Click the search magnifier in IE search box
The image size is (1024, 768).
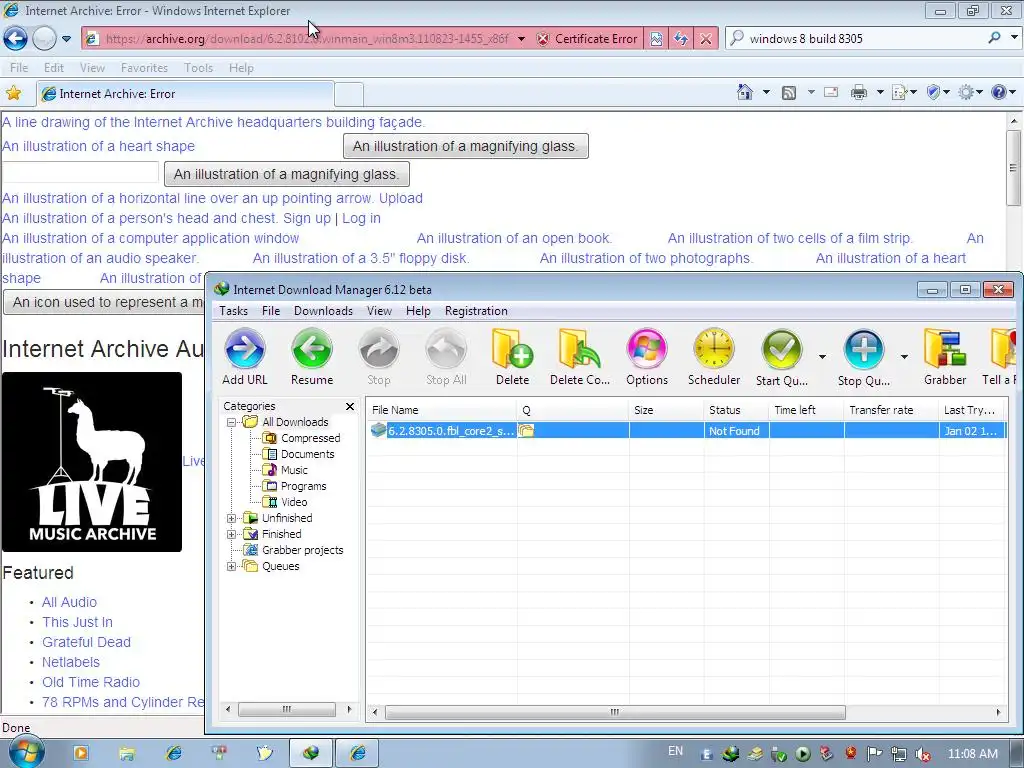pyautogui.click(x=995, y=38)
